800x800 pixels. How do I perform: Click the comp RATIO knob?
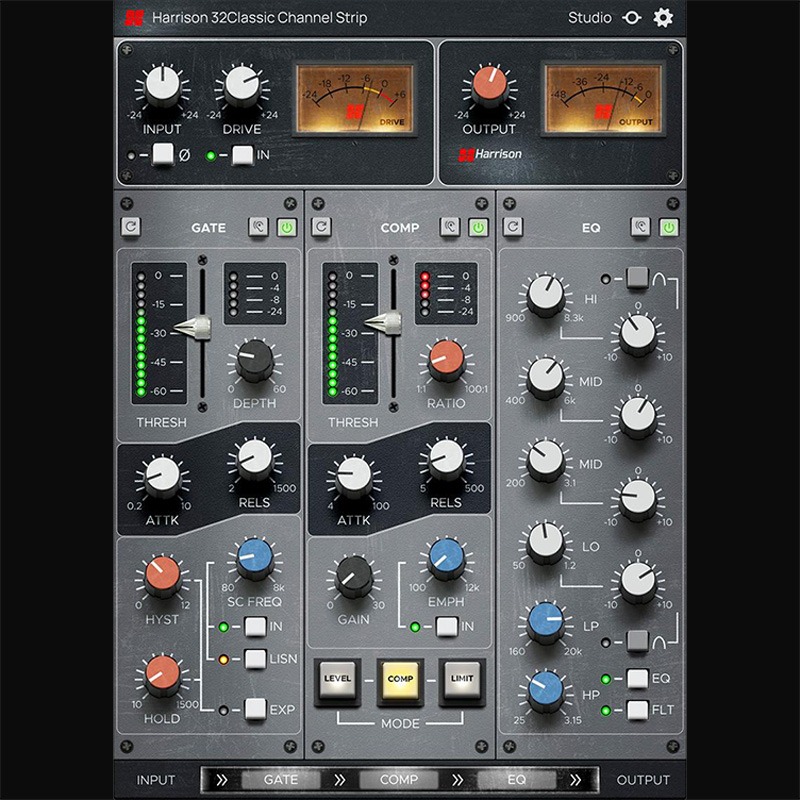point(446,359)
